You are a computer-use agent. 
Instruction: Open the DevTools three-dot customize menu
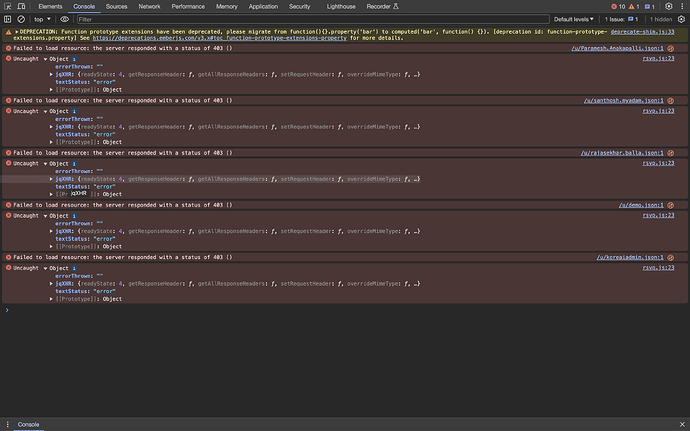[682, 7]
